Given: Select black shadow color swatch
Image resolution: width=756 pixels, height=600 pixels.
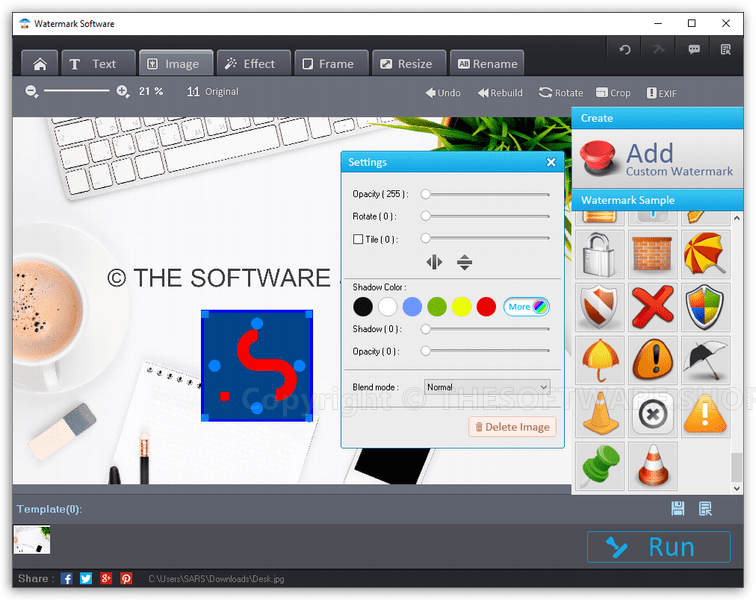Looking at the screenshot, I should point(363,307).
